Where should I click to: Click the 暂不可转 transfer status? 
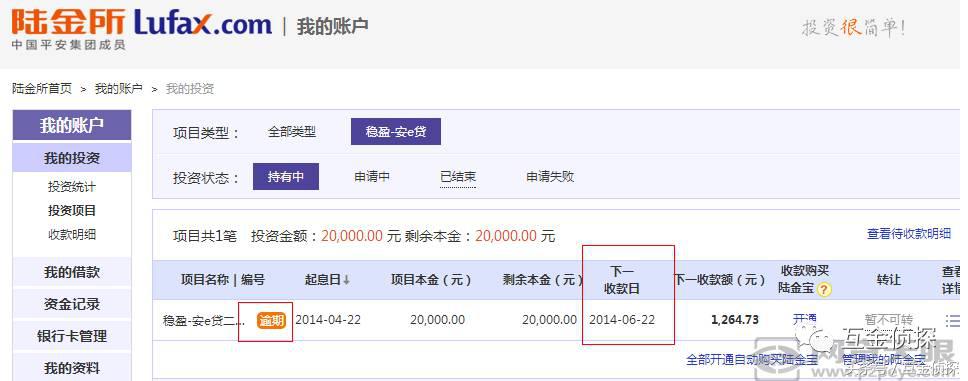pos(888,320)
